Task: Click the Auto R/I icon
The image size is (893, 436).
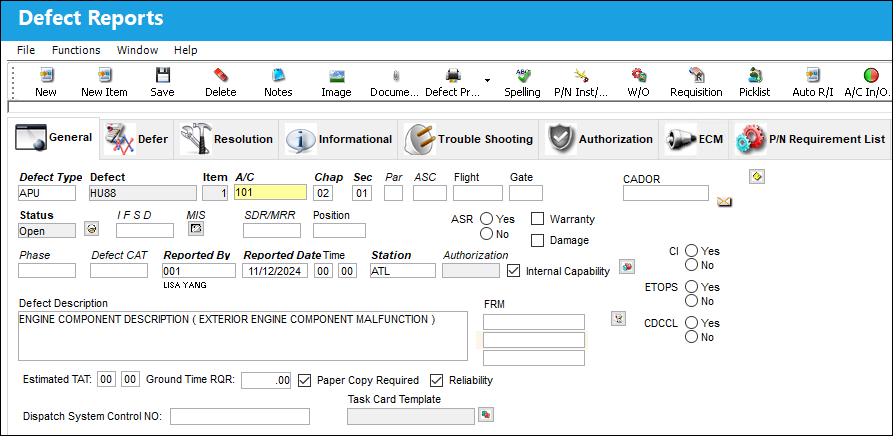Action: click(x=813, y=75)
